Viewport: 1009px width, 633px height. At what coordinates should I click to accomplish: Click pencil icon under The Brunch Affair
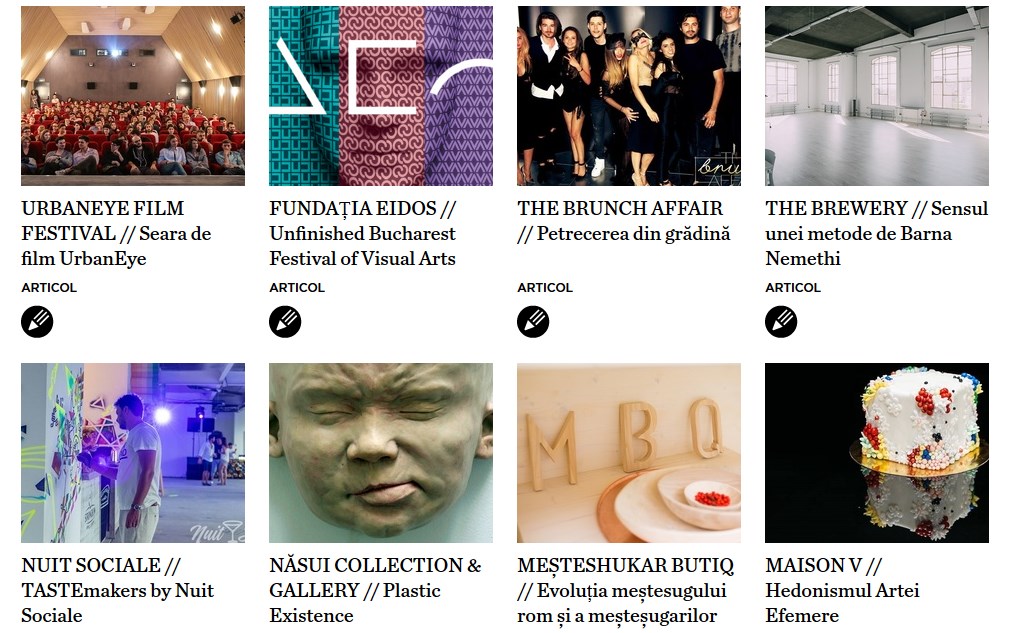click(533, 322)
